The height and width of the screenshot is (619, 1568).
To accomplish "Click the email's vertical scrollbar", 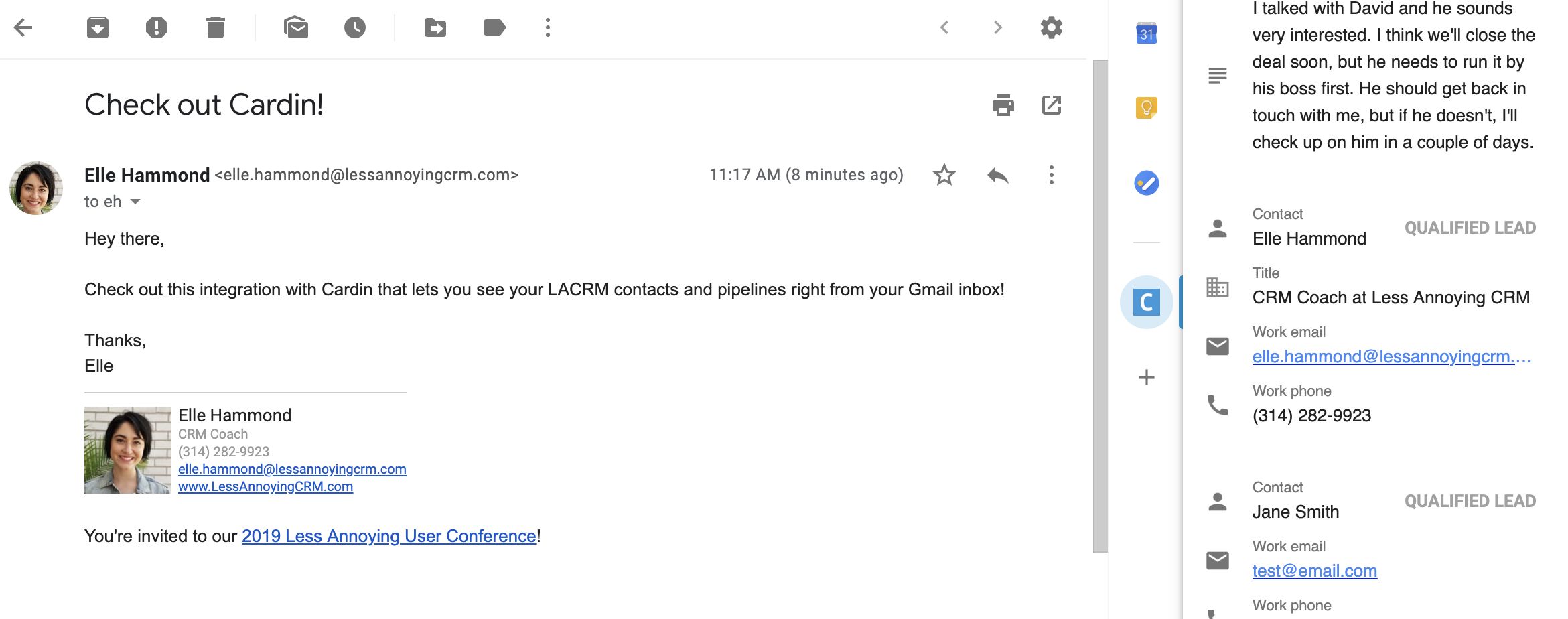I will (1100, 306).
